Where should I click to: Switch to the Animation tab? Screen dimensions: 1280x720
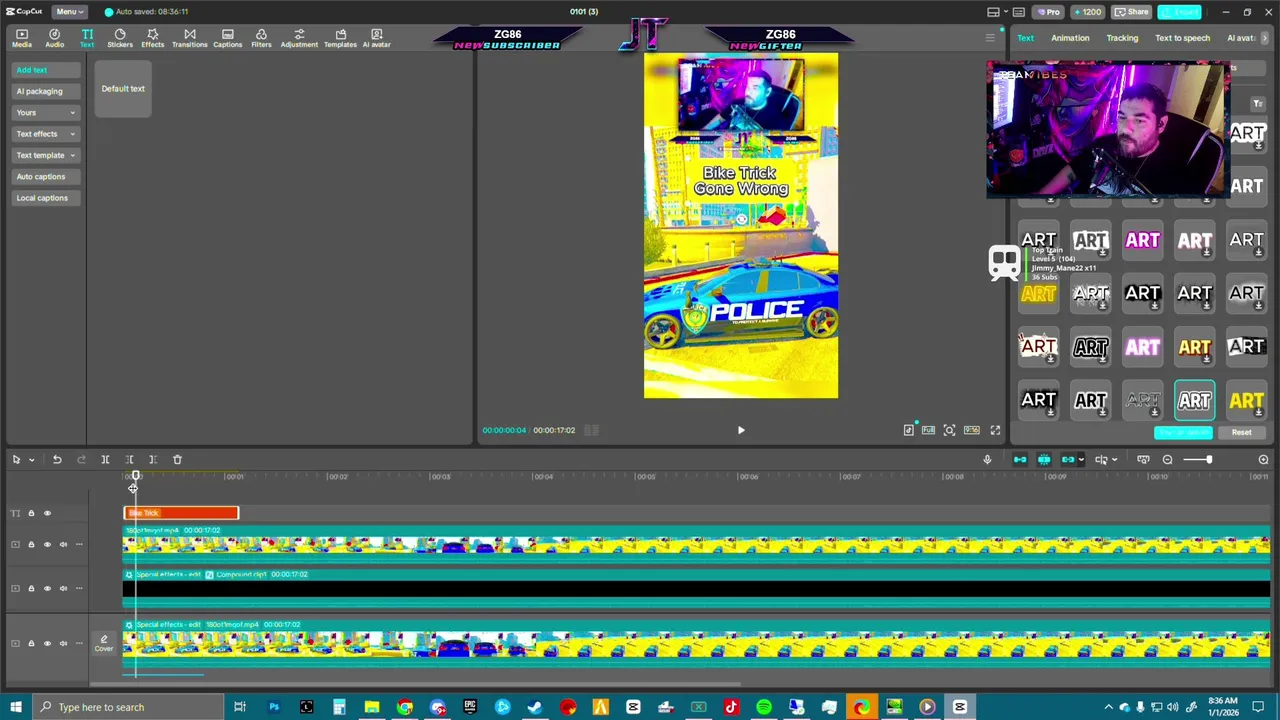(1070, 38)
